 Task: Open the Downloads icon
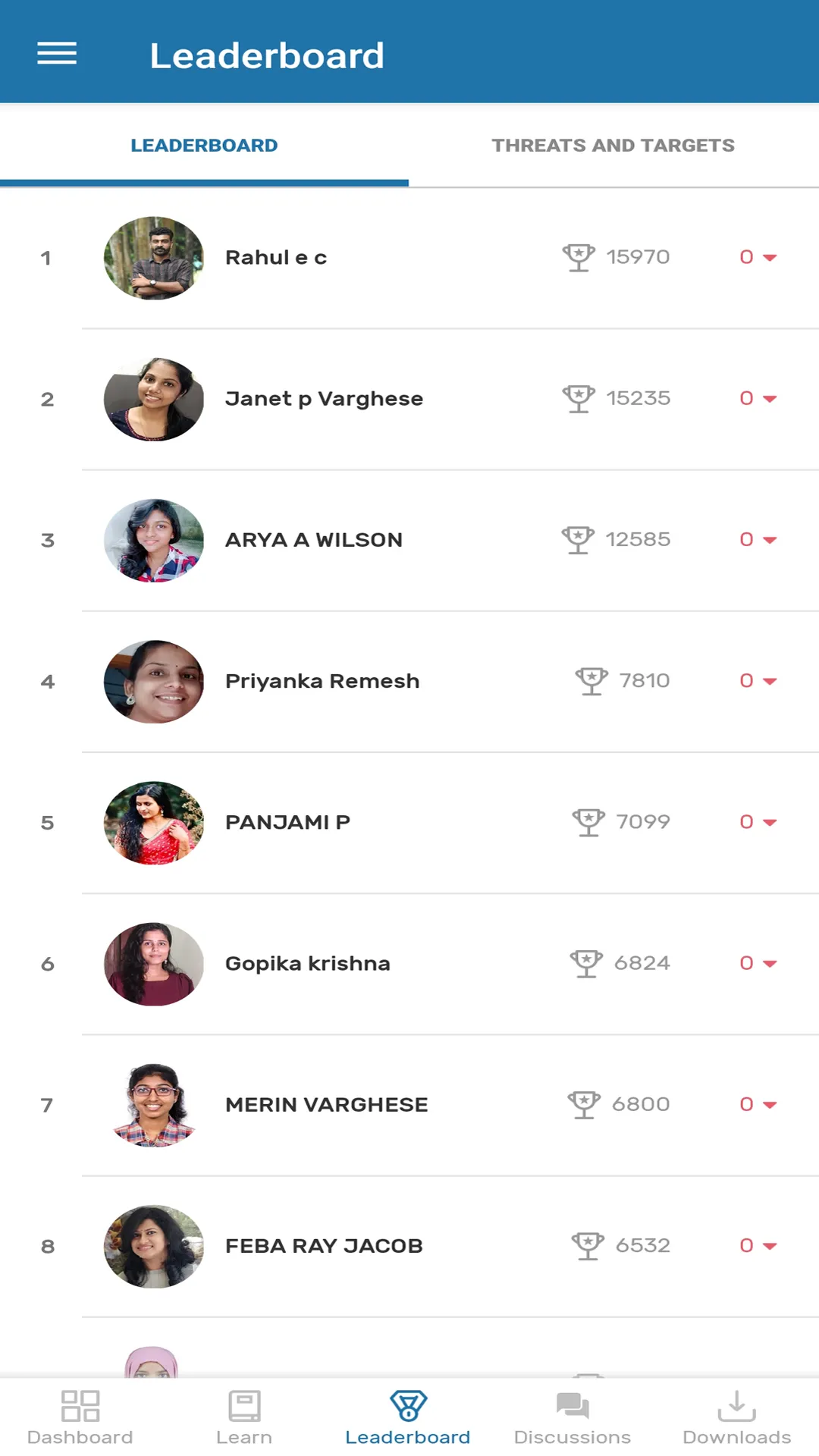click(x=736, y=1405)
